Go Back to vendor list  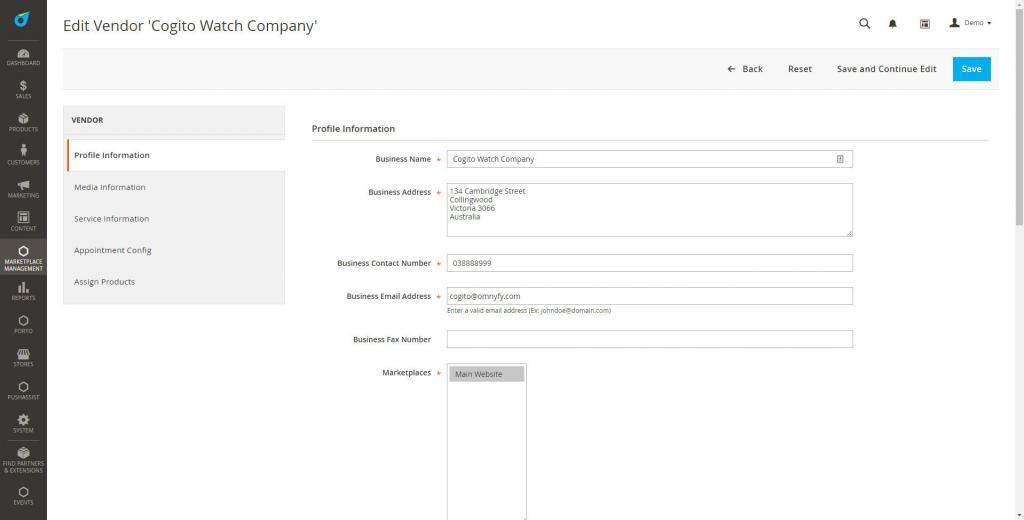(744, 69)
